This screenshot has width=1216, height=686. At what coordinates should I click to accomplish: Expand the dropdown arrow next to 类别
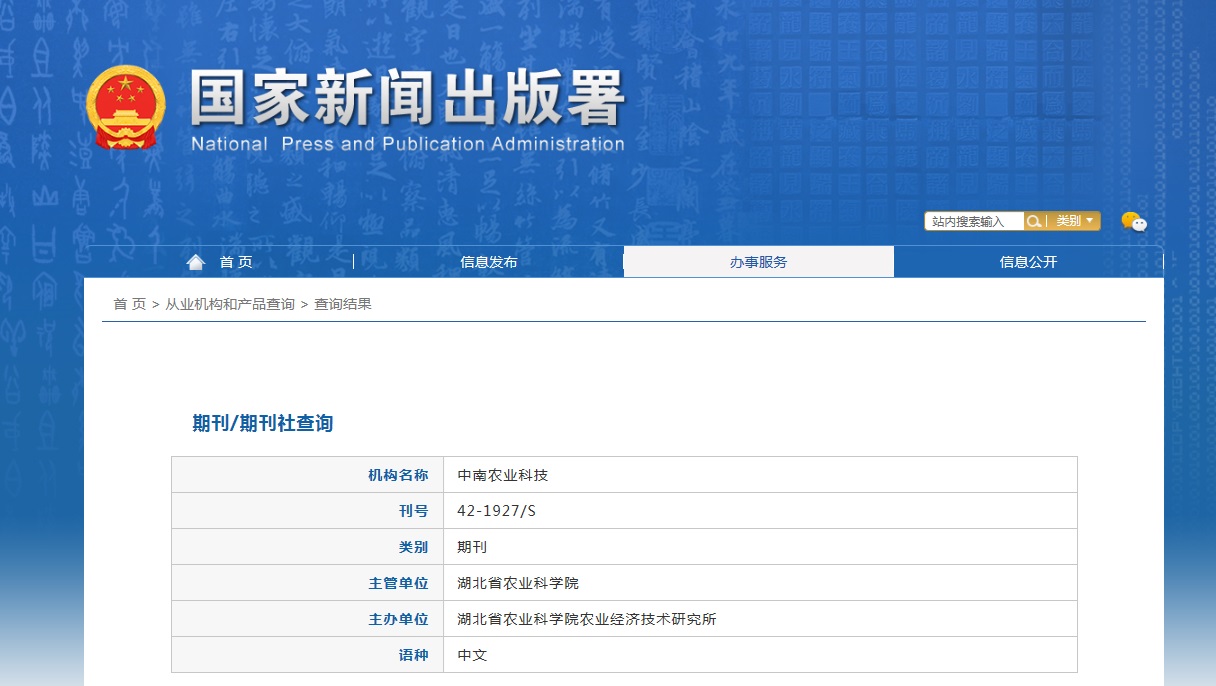(x=1089, y=221)
